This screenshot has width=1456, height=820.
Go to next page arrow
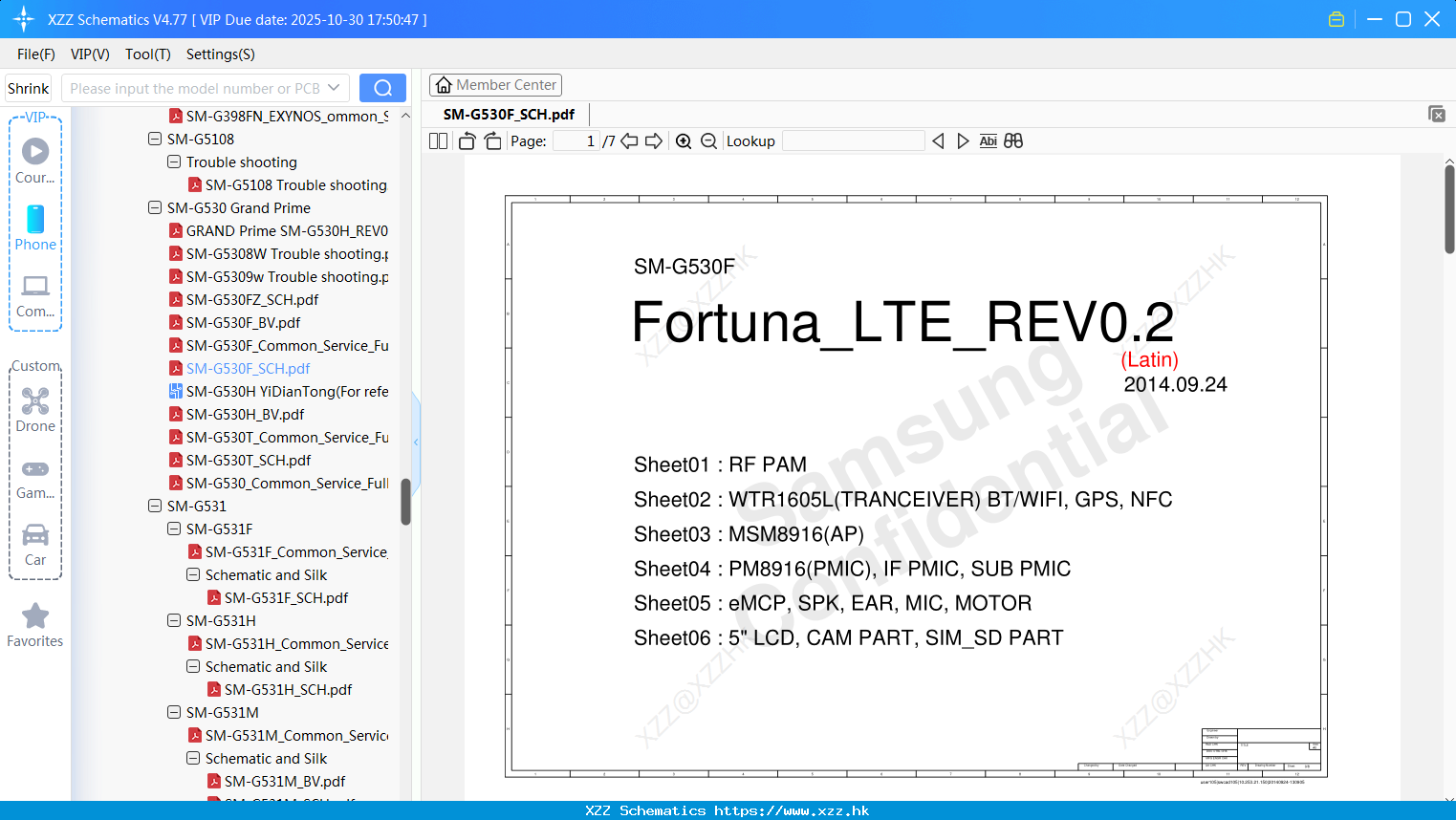[654, 140]
